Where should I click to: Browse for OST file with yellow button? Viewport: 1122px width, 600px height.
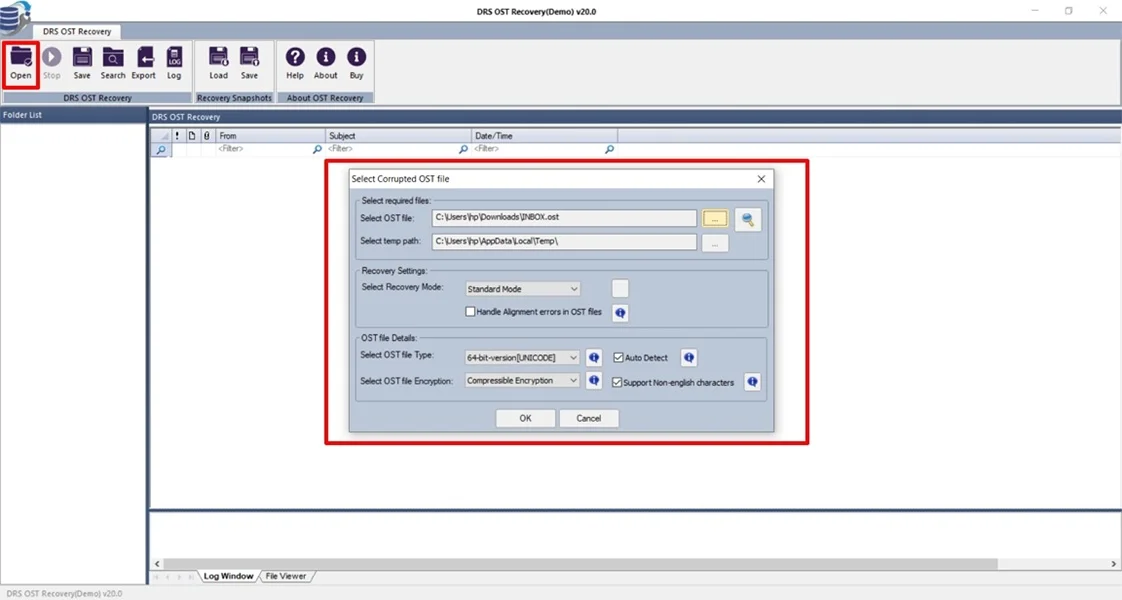(715, 219)
